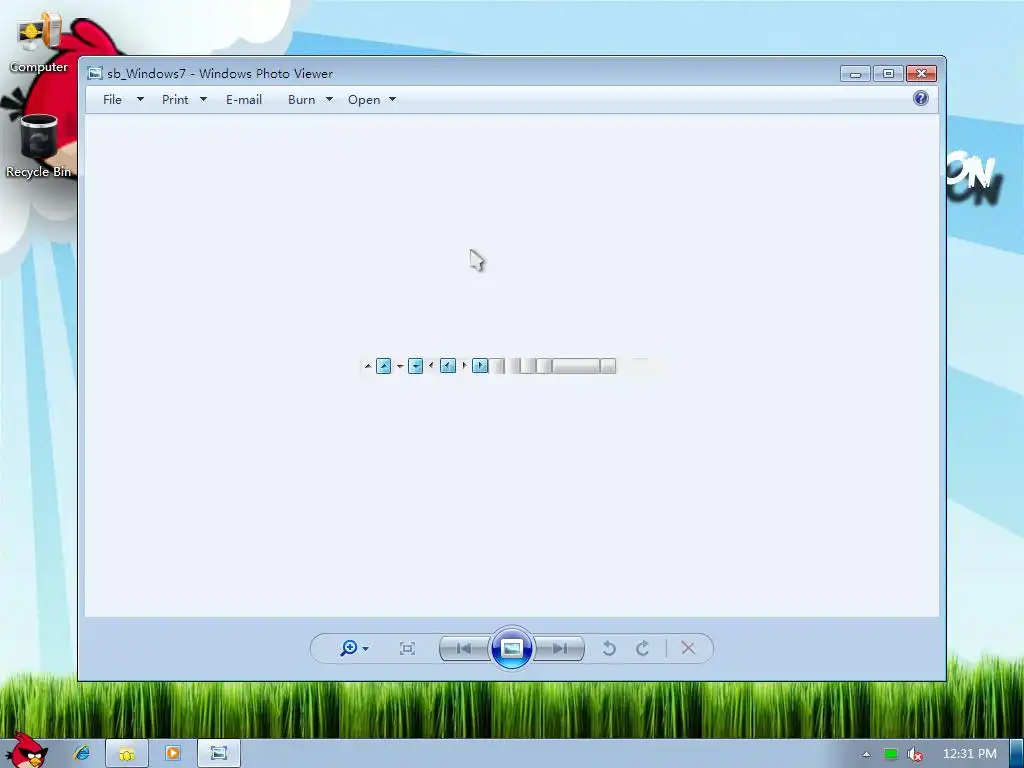Maximize the Windows Photo Viewer window

888,74
